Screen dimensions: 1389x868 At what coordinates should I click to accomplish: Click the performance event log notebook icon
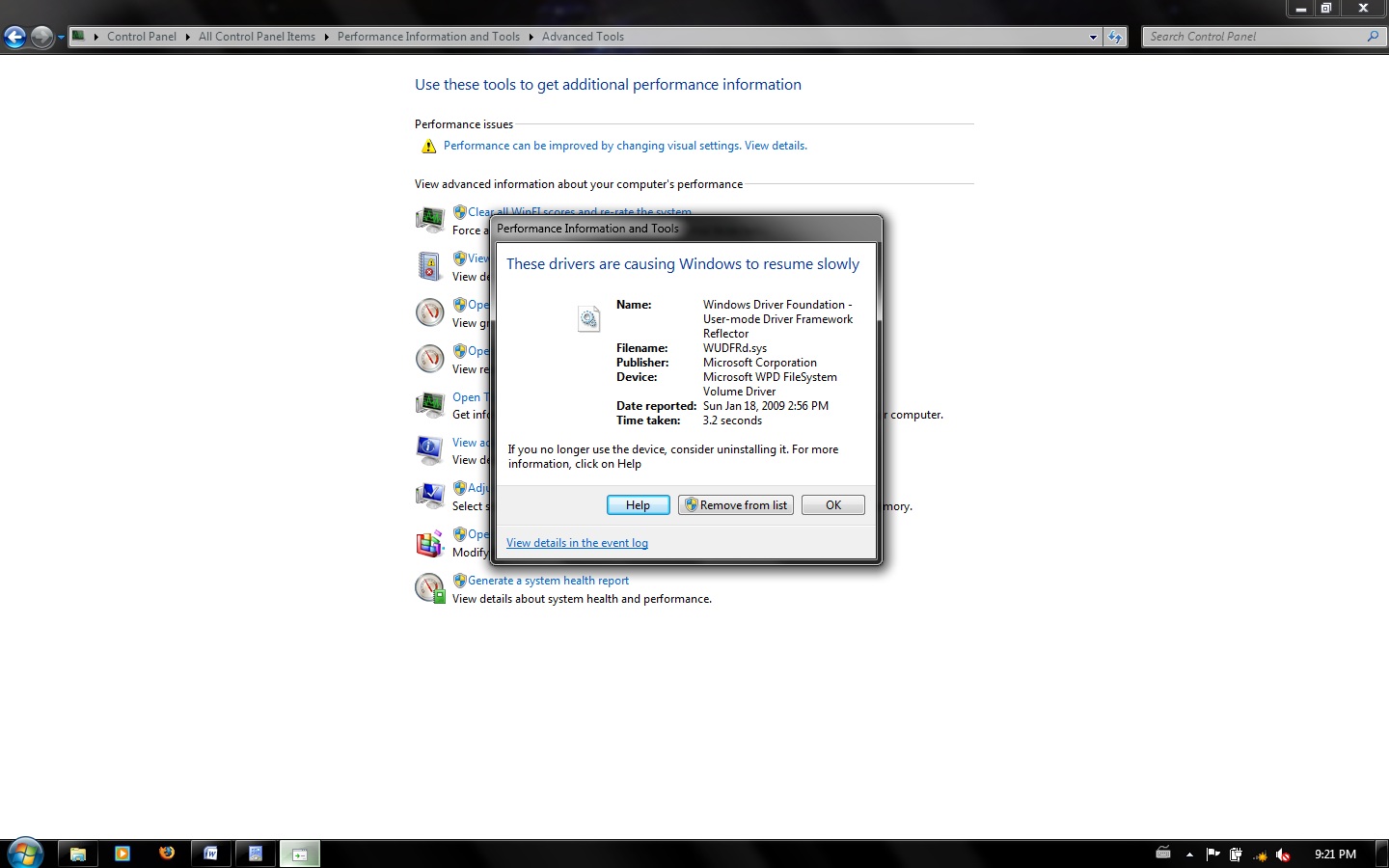coord(429,266)
